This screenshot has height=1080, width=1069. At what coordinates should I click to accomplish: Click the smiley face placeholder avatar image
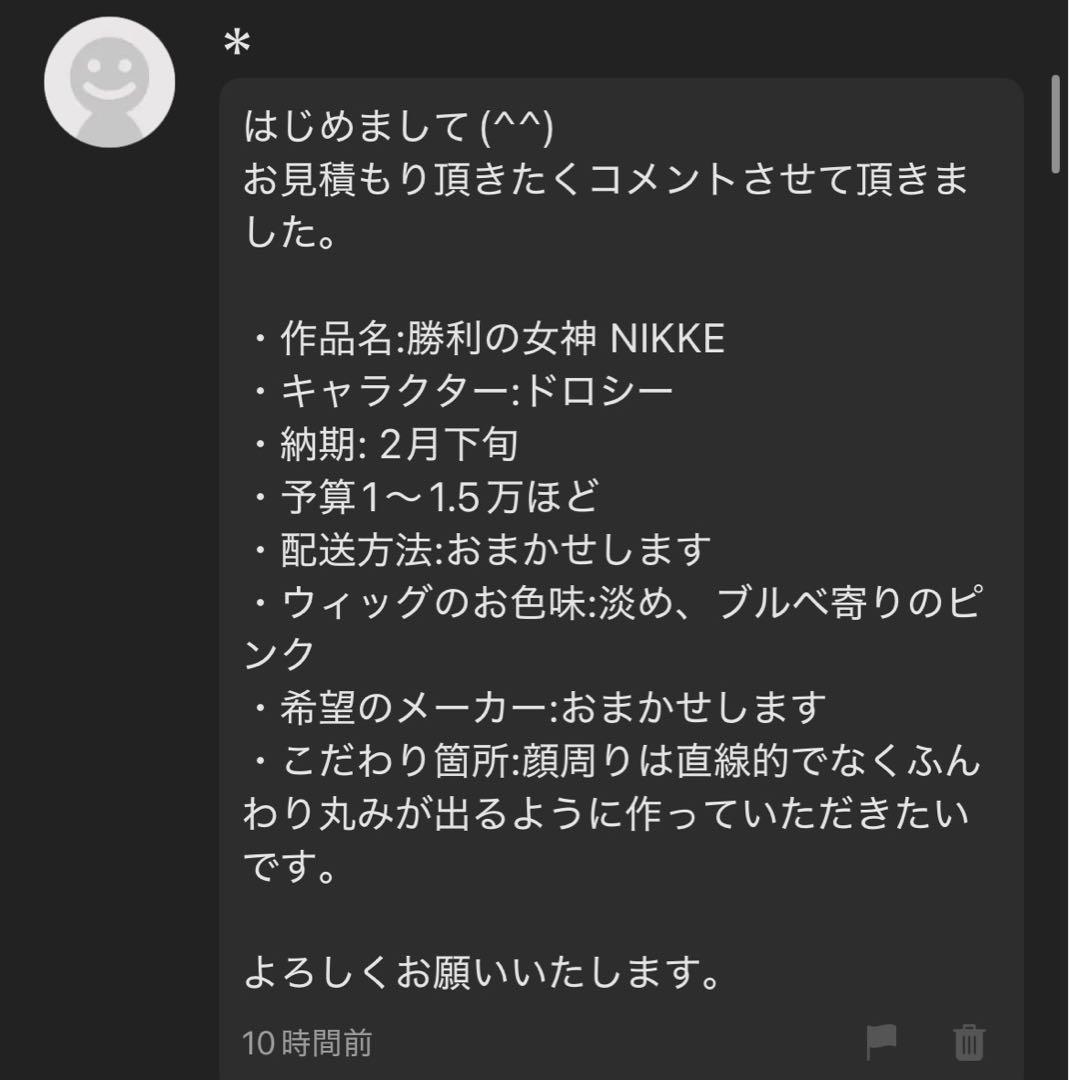coord(108,80)
